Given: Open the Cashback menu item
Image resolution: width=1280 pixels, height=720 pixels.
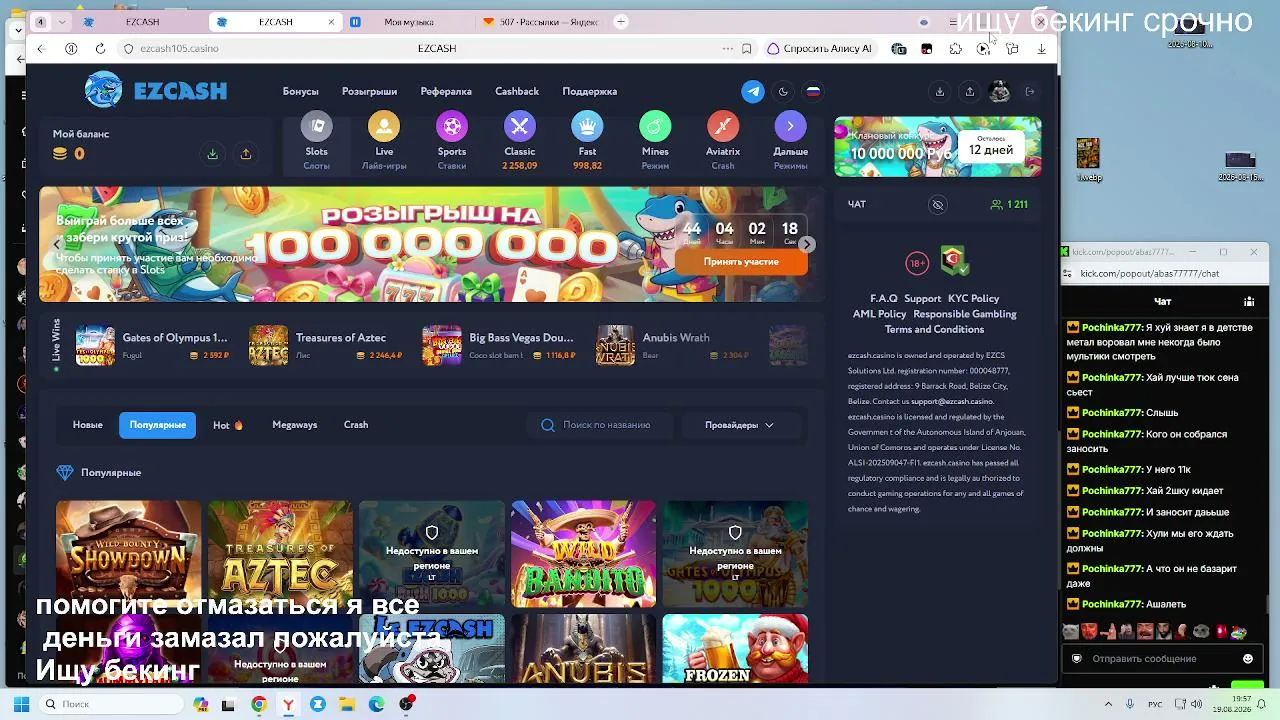Looking at the screenshot, I should [x=517, y=91].
